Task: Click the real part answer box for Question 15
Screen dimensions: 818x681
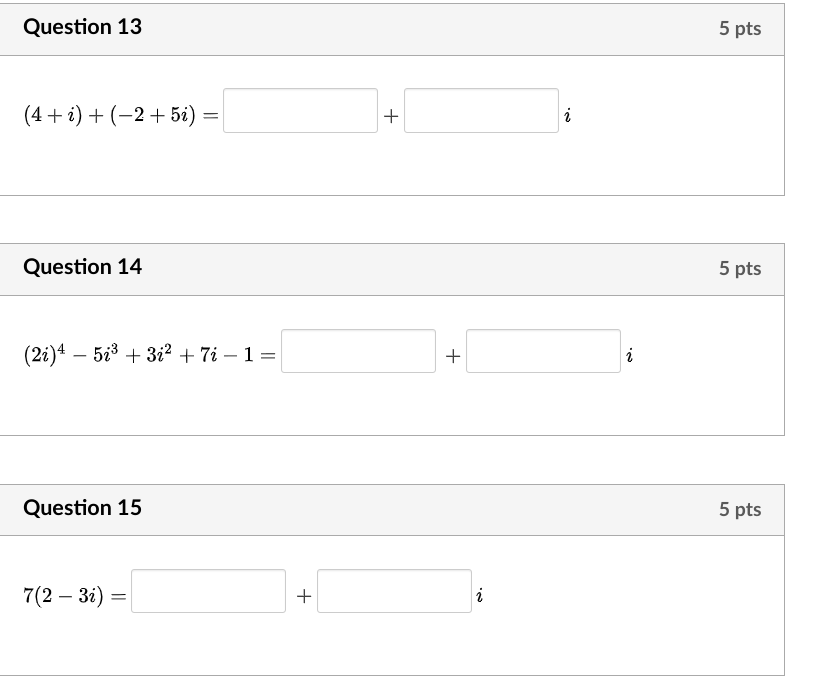Action: point(208,591)
